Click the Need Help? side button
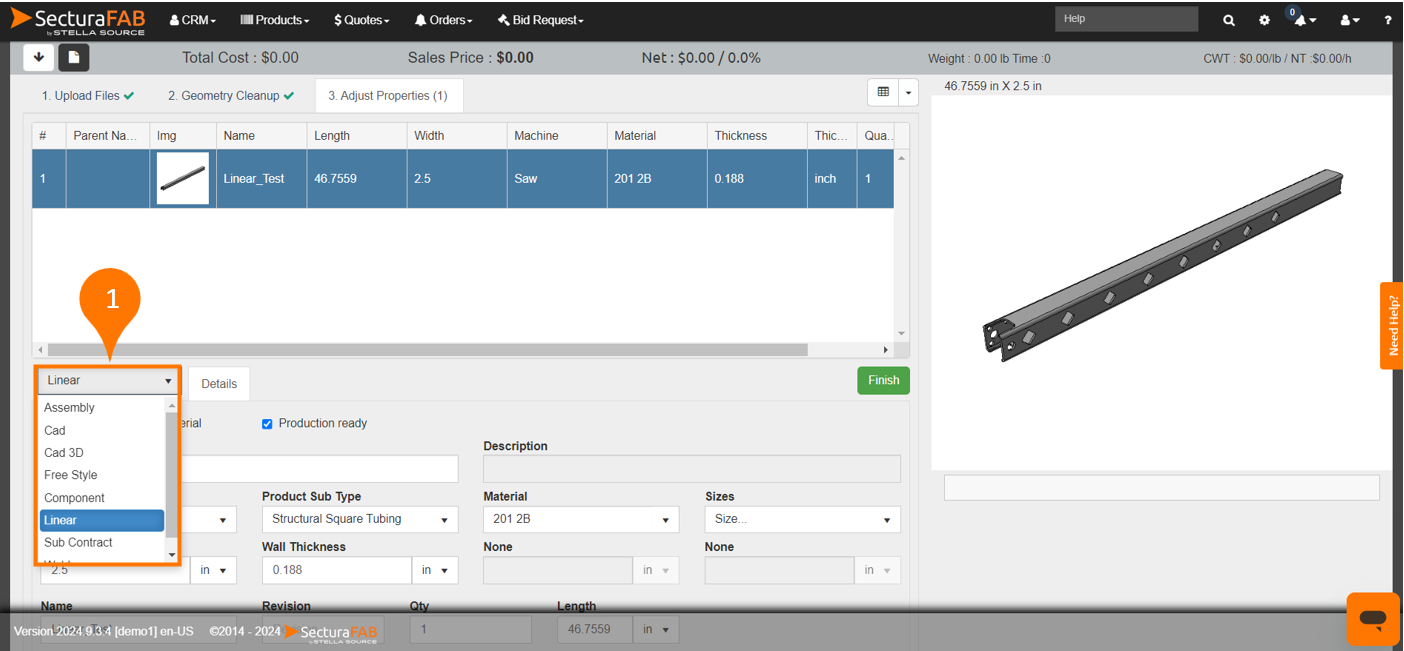This screenshot has width=1404, height=651. pos(1392,325)
